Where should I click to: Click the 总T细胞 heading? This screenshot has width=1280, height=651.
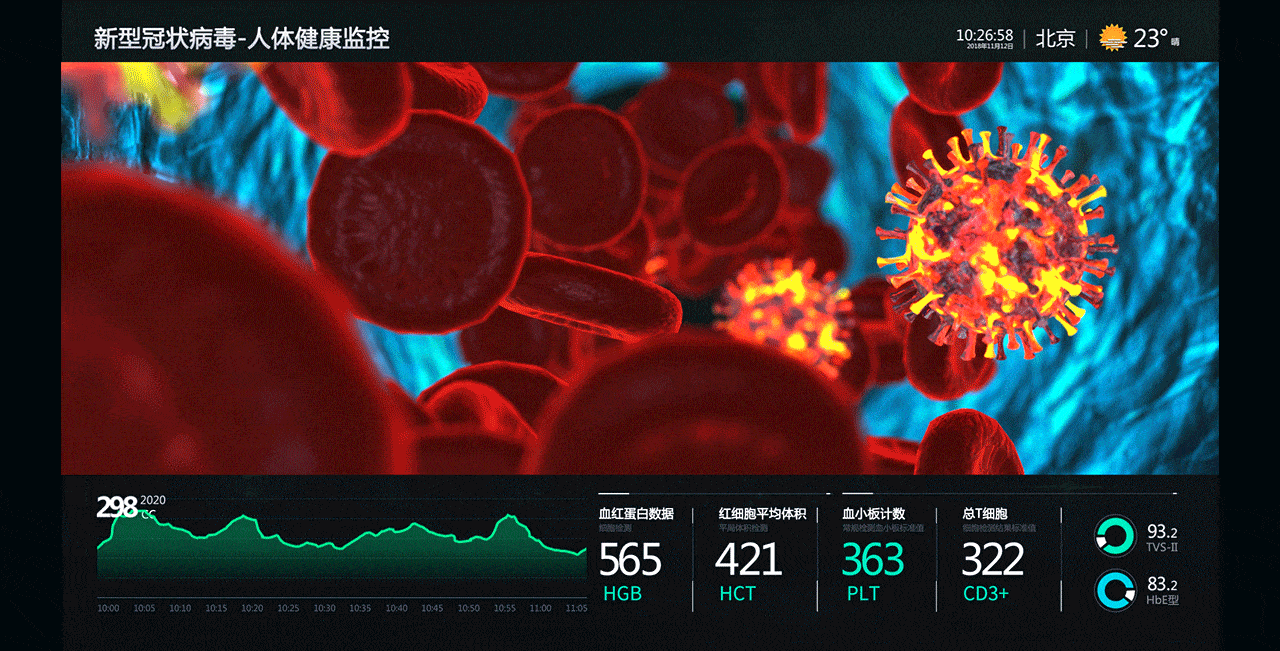click(985, 514)
